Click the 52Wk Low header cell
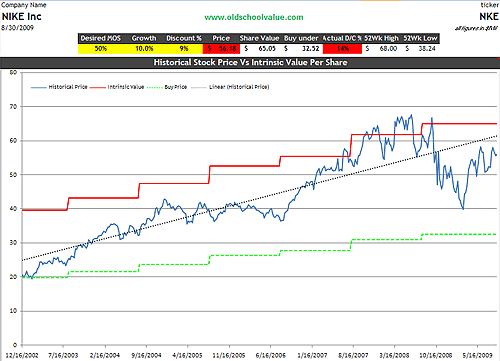 [420, 38]
